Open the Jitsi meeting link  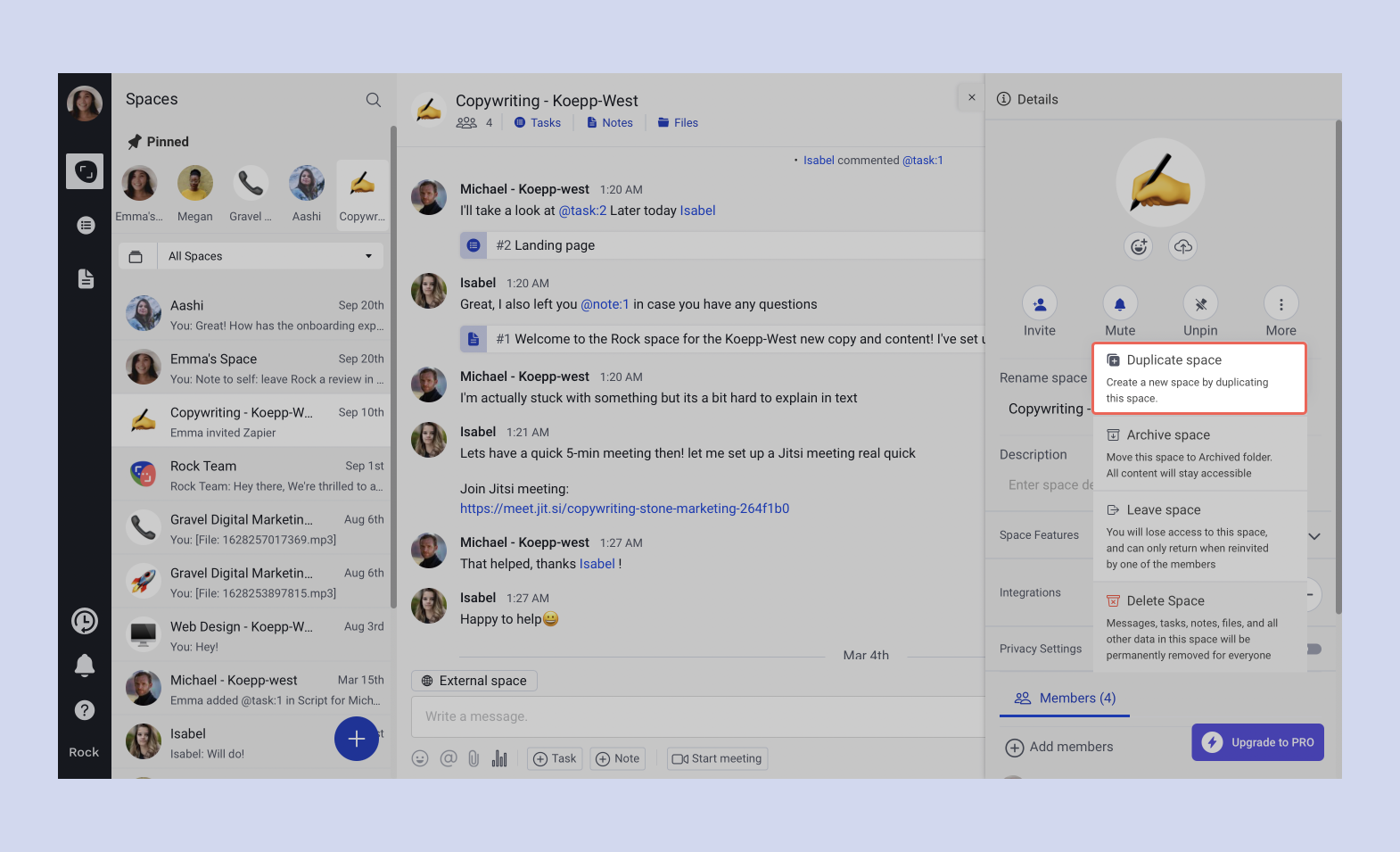pos(624,509)
